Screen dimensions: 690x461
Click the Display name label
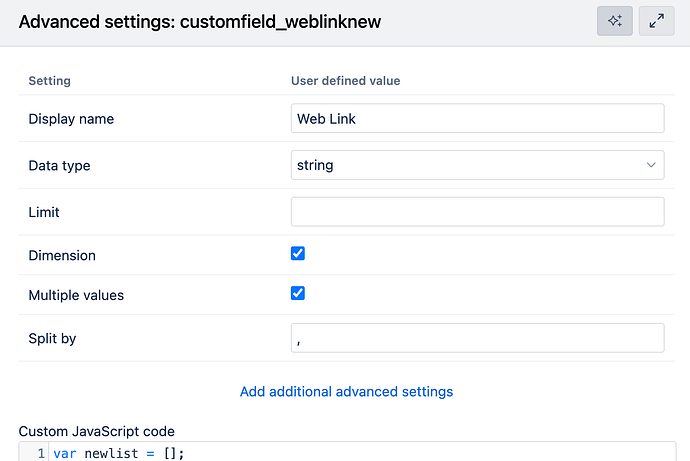[x=71, y=119]
